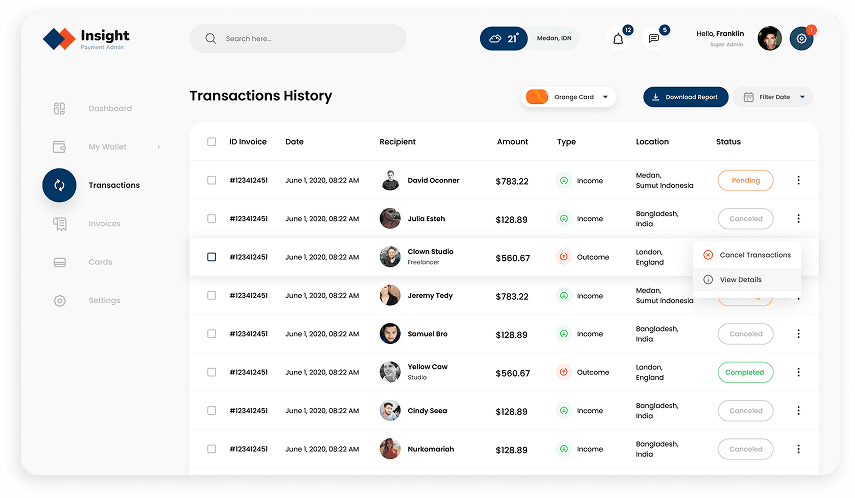This screenshot has width=855, height=498.
Task: Click the Canceled status on Julia Esteh row
Action: (745, 219)
